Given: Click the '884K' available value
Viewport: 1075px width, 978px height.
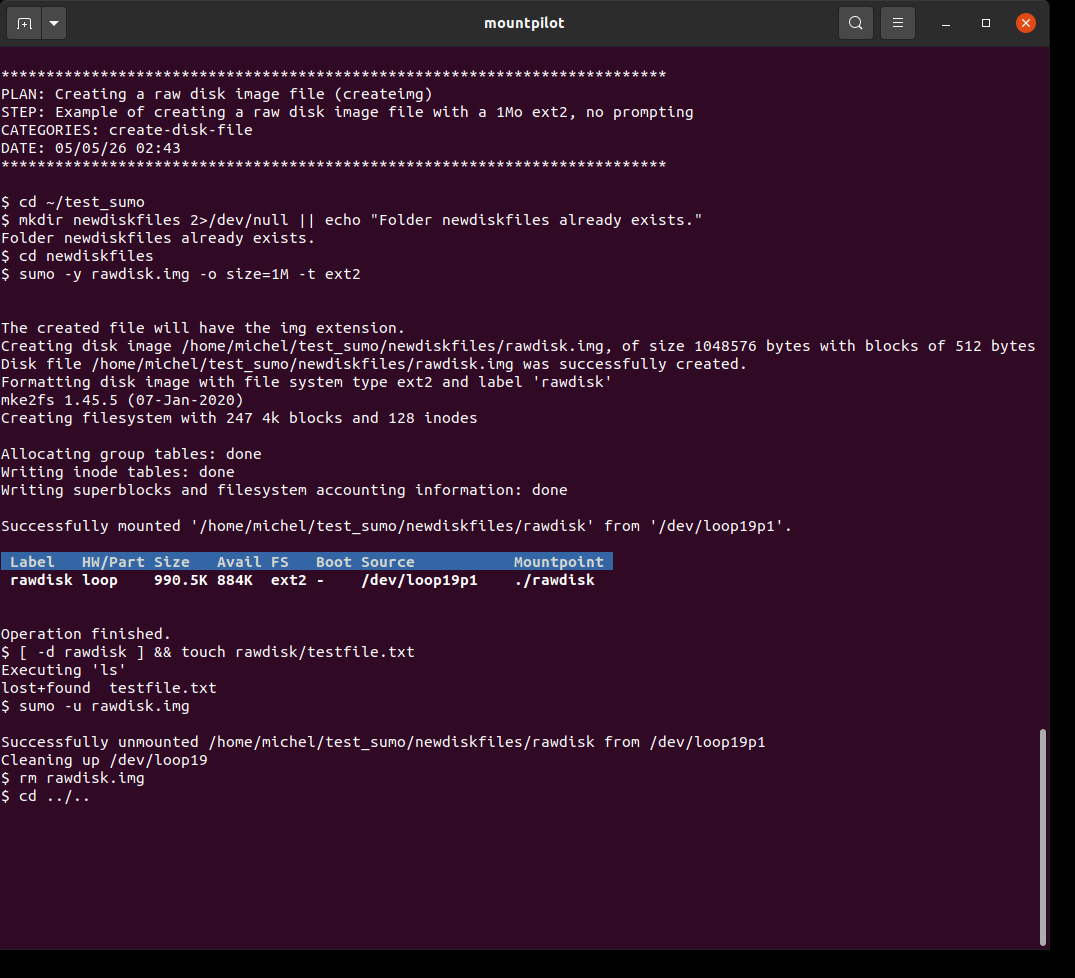Looking at the screenshot, I should (x=234, y=580).
